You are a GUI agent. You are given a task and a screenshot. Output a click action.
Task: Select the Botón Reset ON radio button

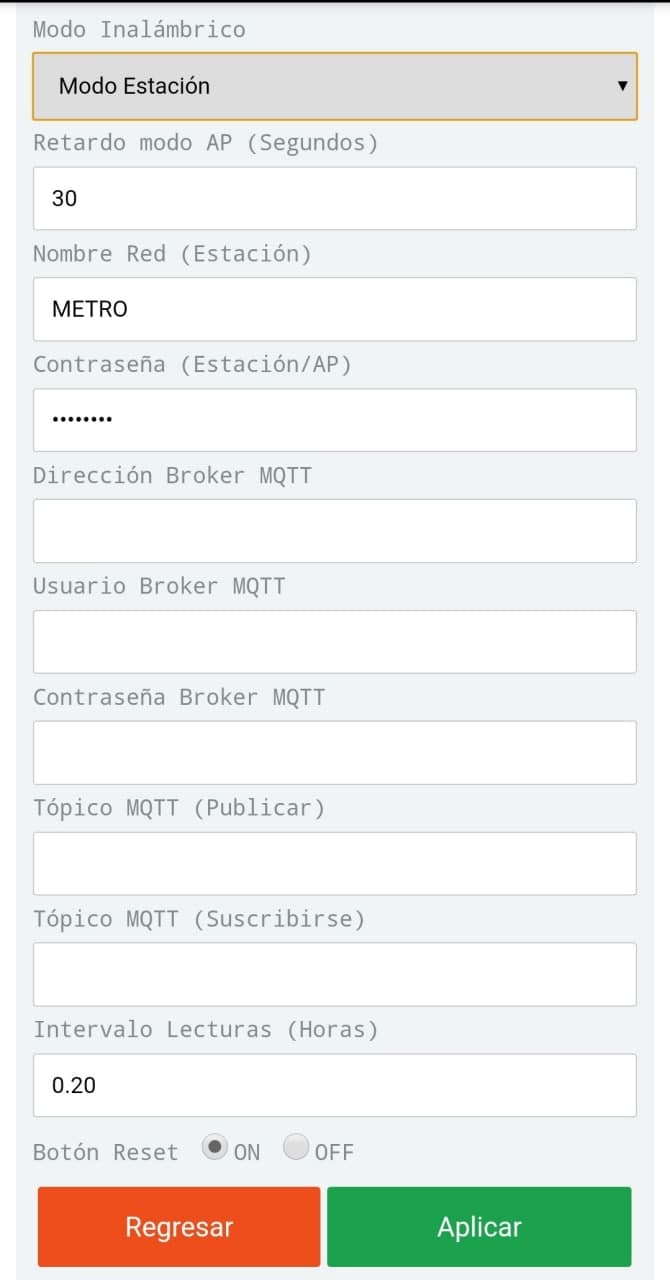tap(214, 1147)
